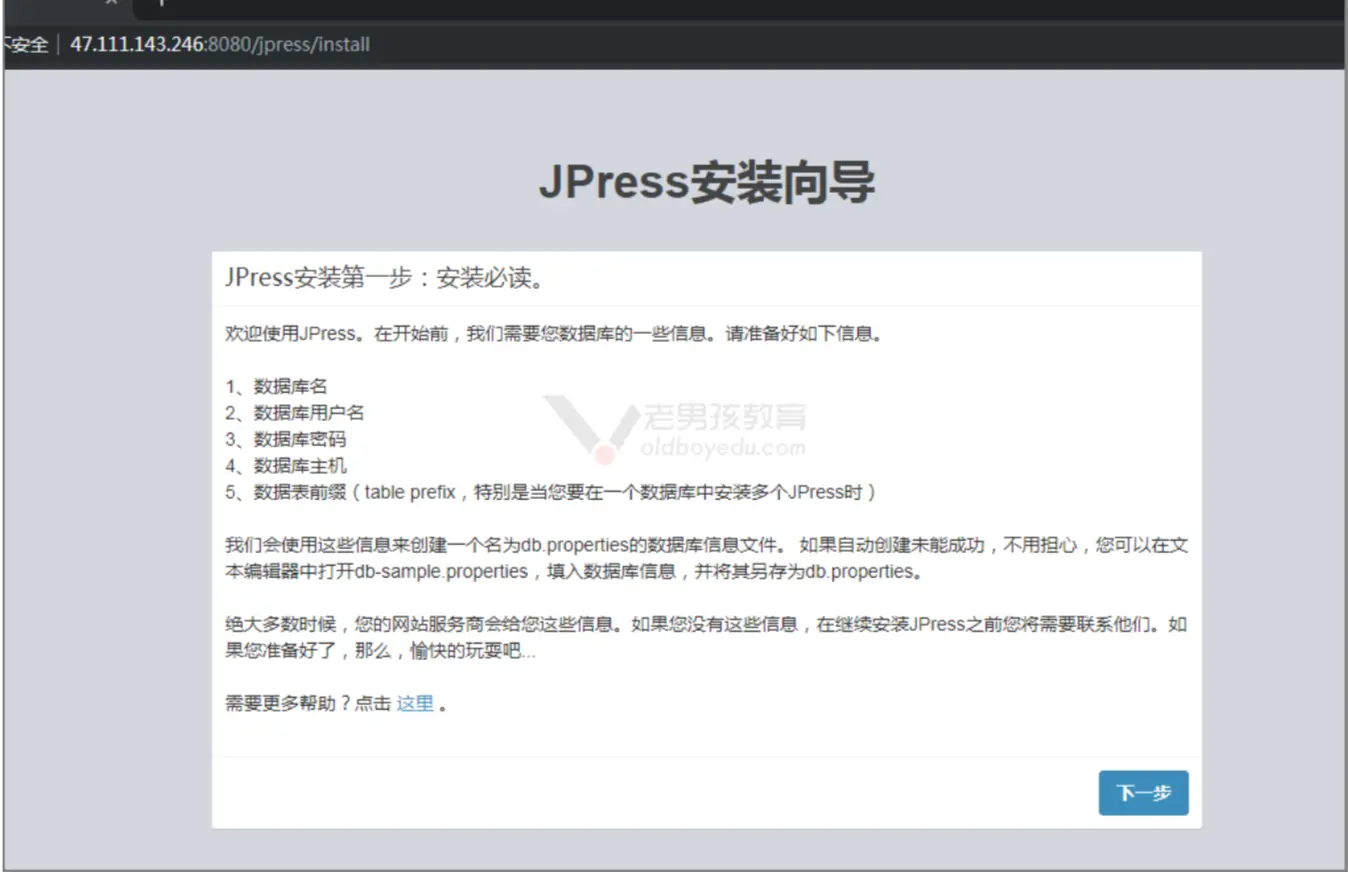Click the 4、数据库主机 list item
The width and height of the screenshot is (1348, 872).
point(286,465)
